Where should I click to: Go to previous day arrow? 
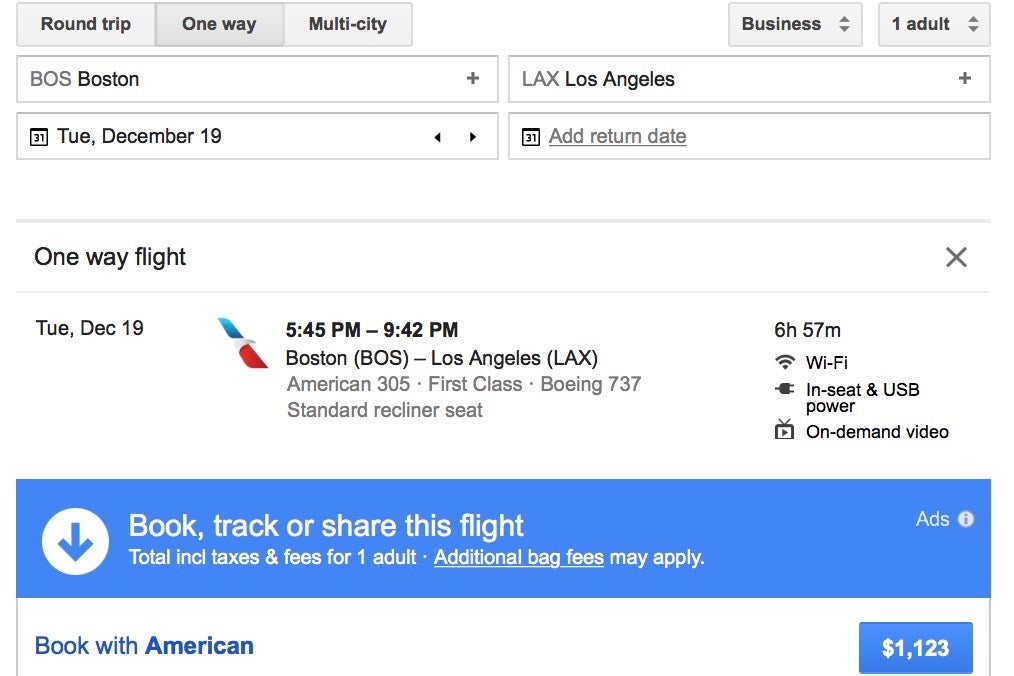coord(438,137)
